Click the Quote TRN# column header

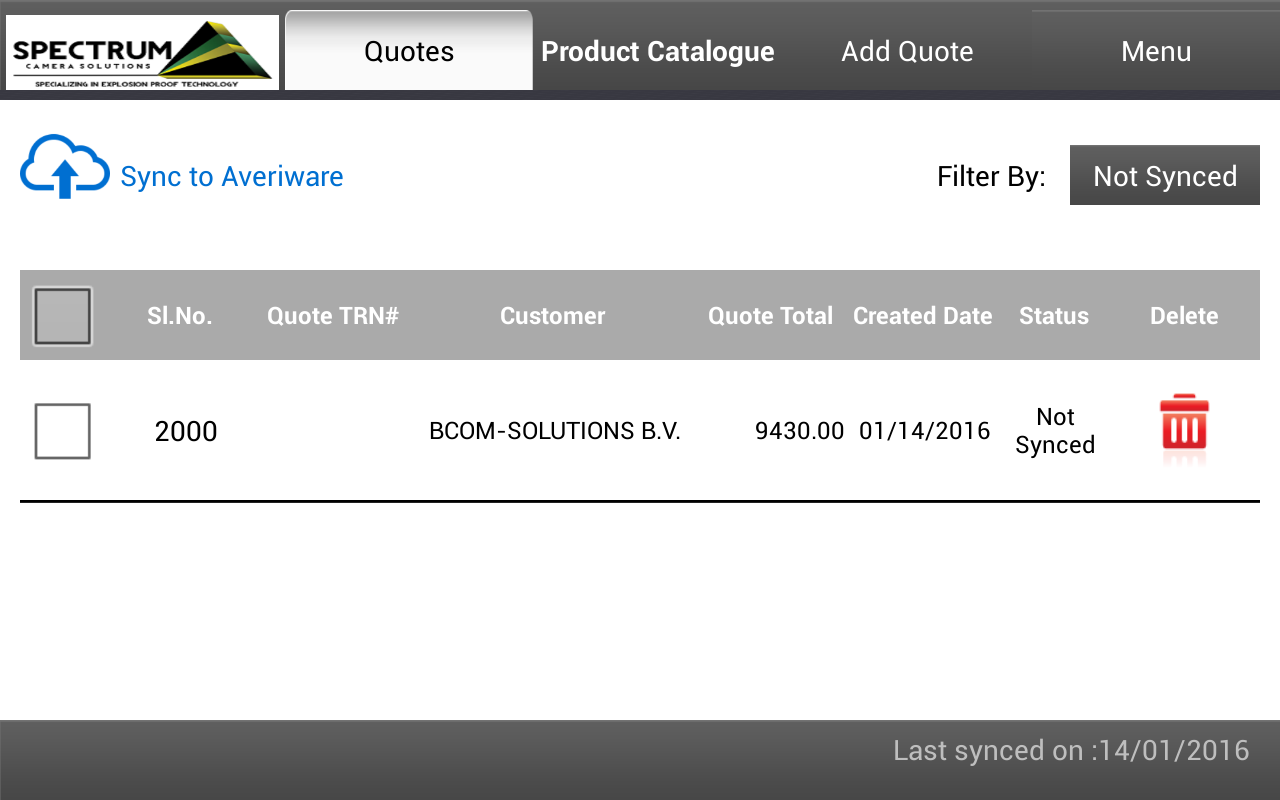coord(333,316)
